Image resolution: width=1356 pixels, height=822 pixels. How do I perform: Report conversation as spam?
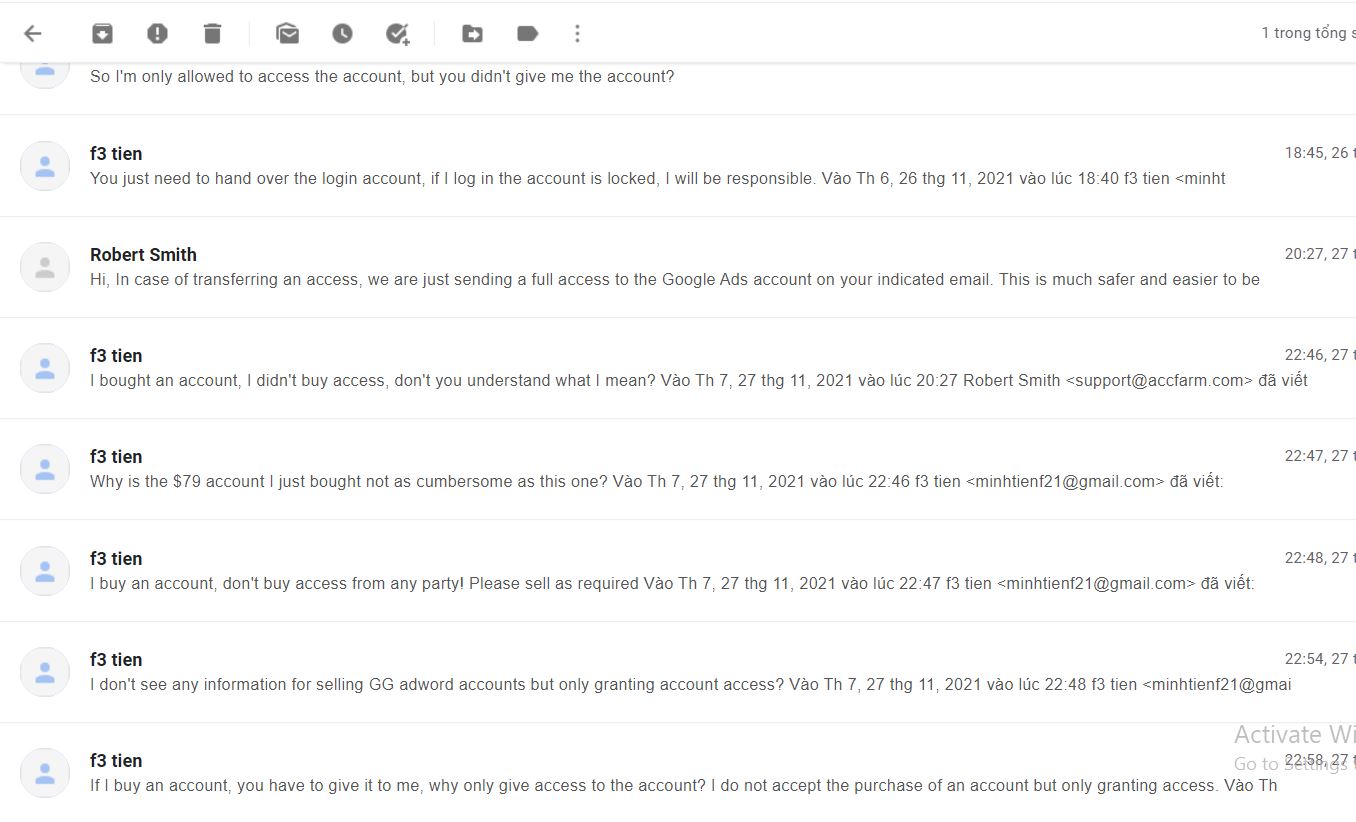pyautogui.click(x=157, y=34)
